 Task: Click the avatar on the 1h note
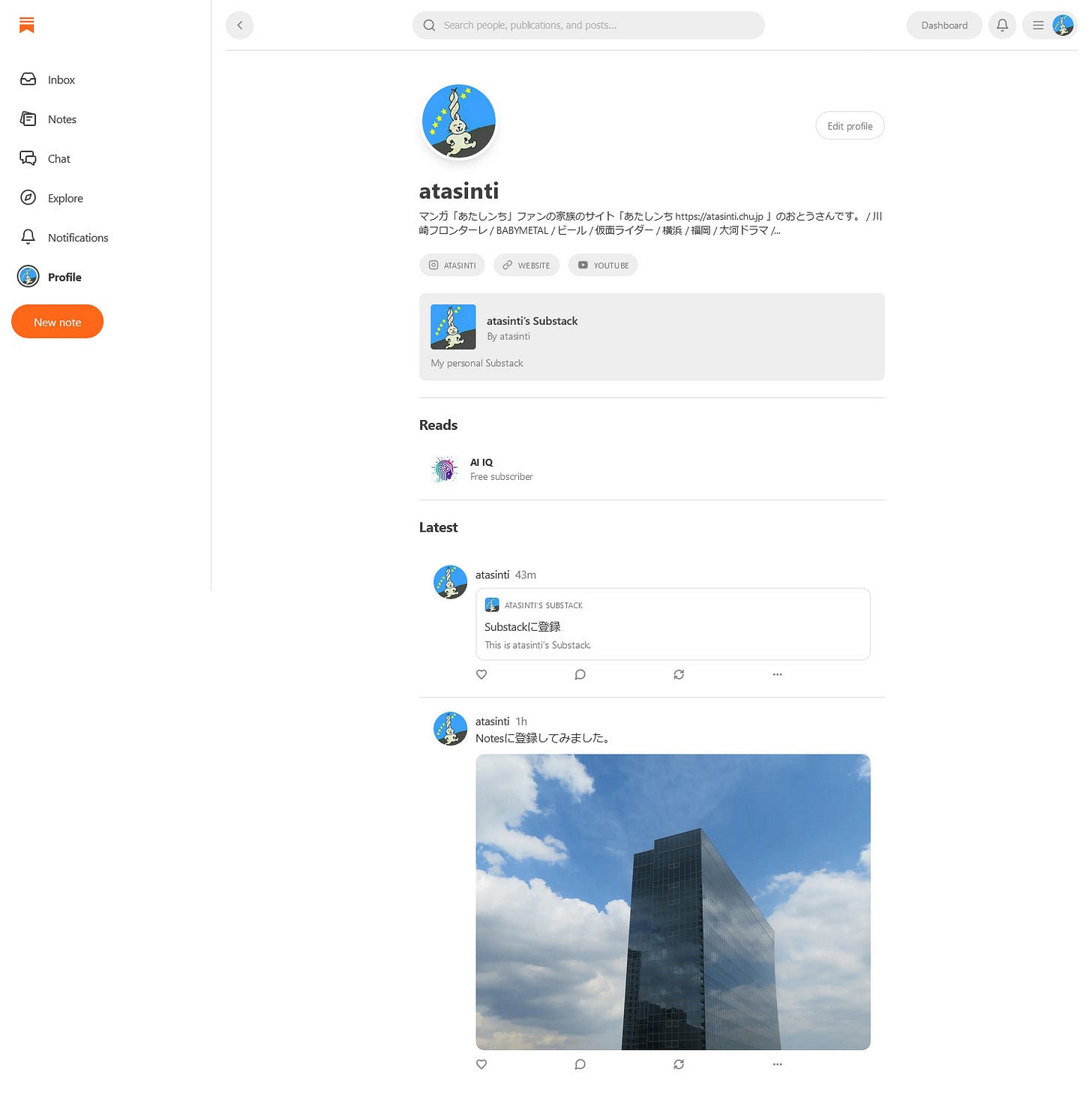[x=450, y=728]
